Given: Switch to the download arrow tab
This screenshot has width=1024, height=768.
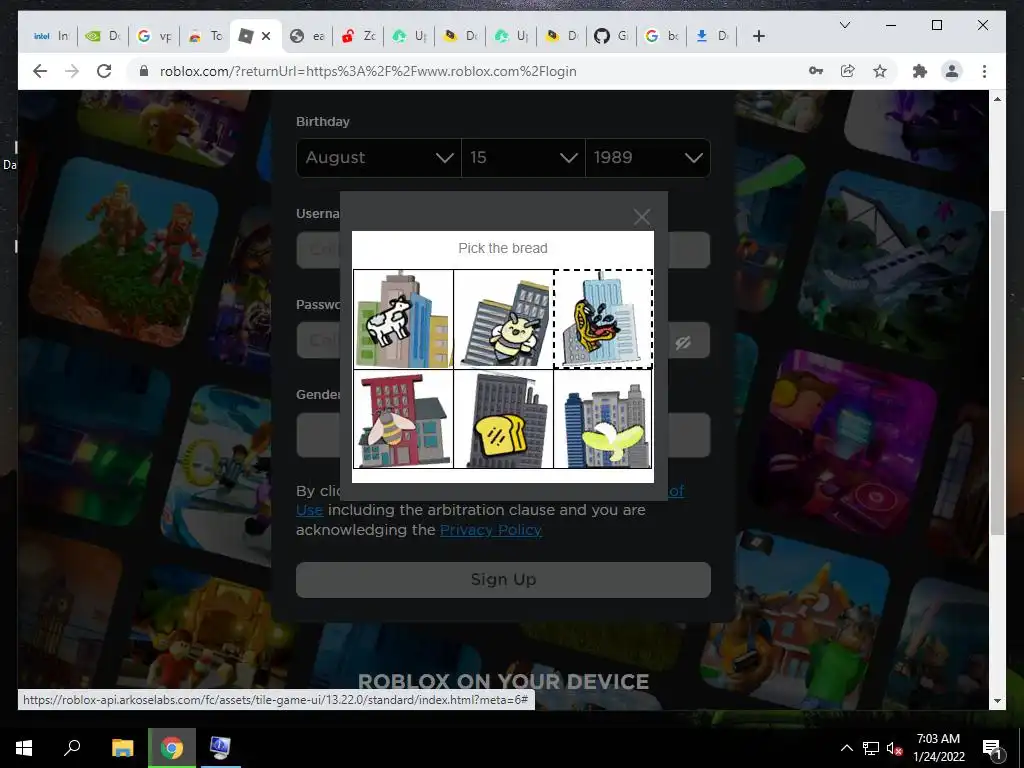Looking at the screenshot, I should (x=712, y=36).
